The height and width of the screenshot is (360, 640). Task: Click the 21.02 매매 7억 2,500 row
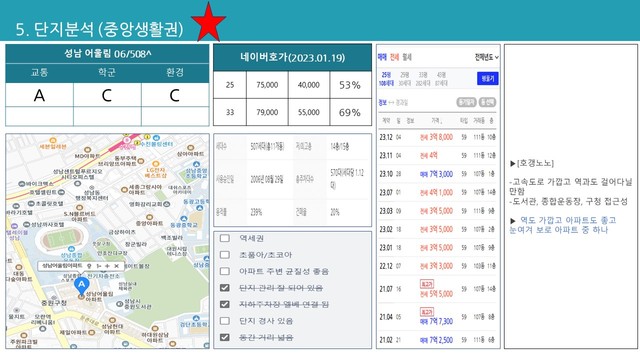438,340
